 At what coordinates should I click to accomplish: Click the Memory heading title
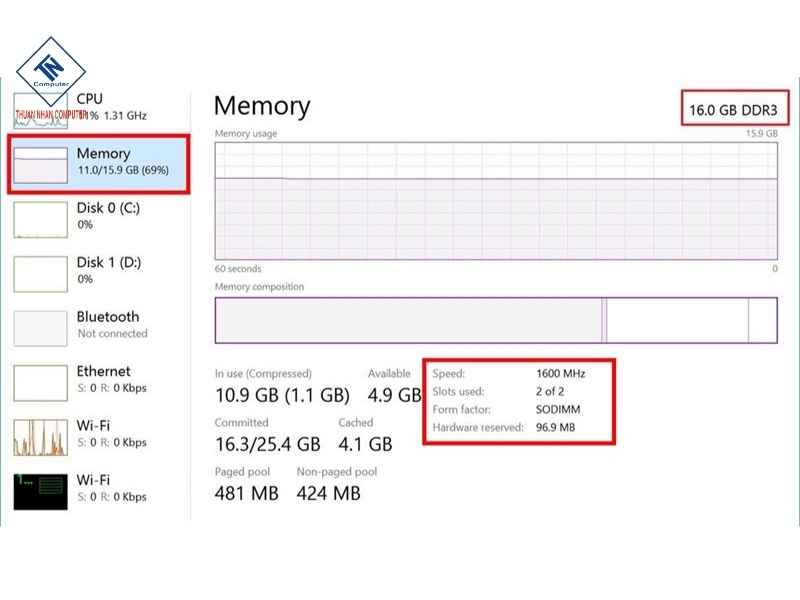(262, 106)
